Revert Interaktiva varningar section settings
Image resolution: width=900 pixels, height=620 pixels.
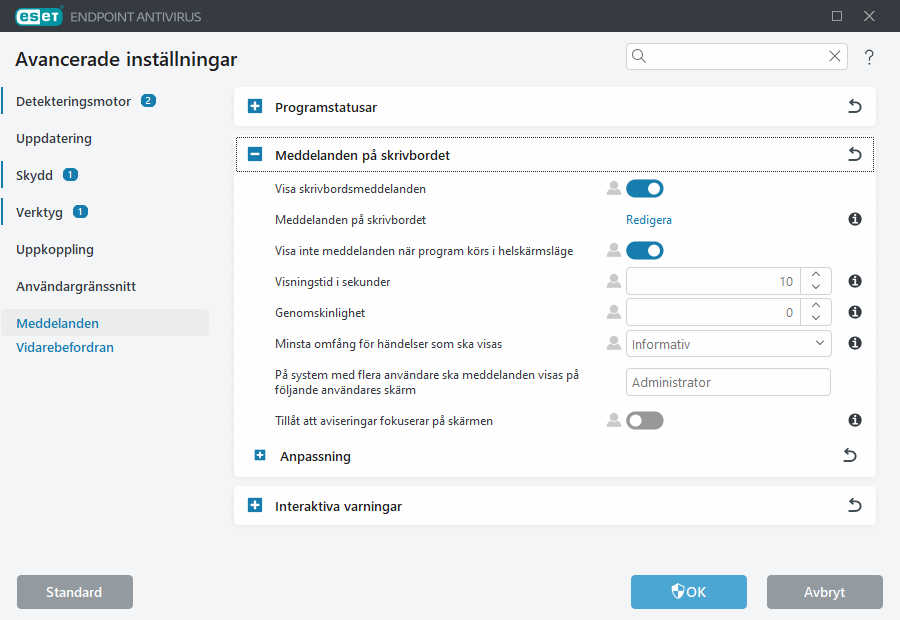click(855, 505)
